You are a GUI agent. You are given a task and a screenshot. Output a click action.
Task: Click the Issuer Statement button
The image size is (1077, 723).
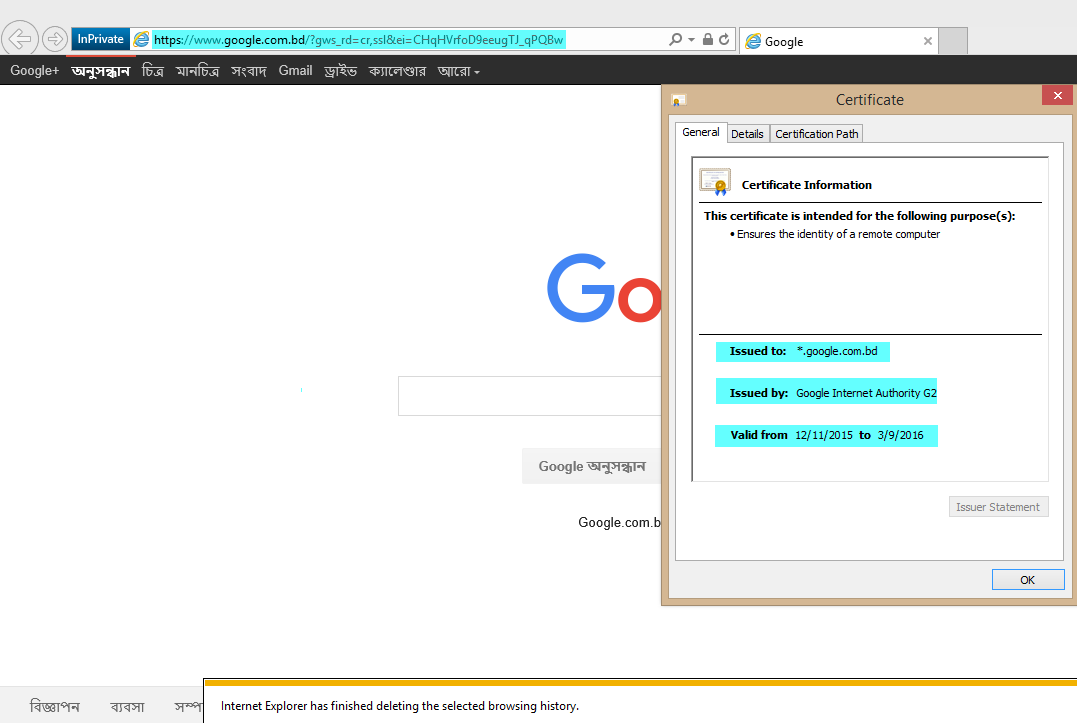click(x=998, y=507)
